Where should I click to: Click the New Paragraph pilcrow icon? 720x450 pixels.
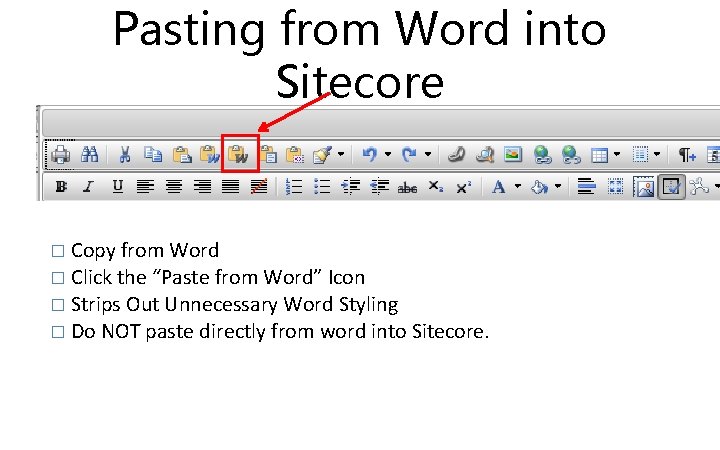tap(687, 155)
